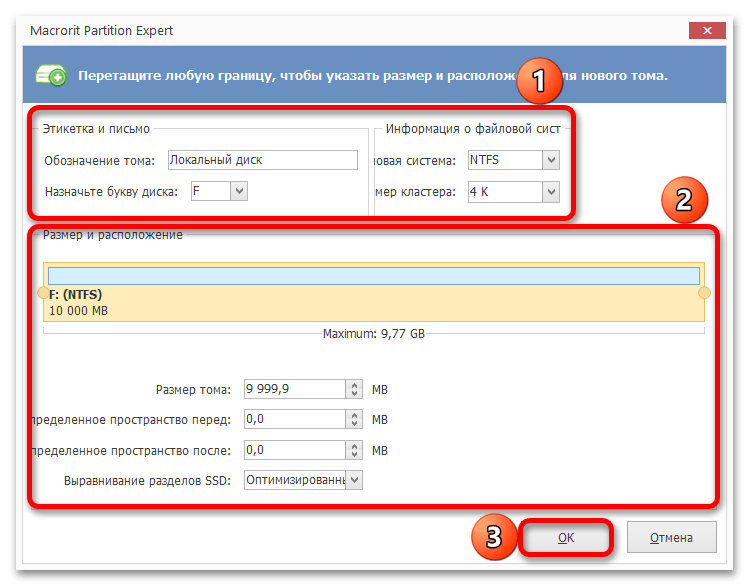
Task: Close the Macrorit Partition Expert dialog
Action: coord(707,31)
